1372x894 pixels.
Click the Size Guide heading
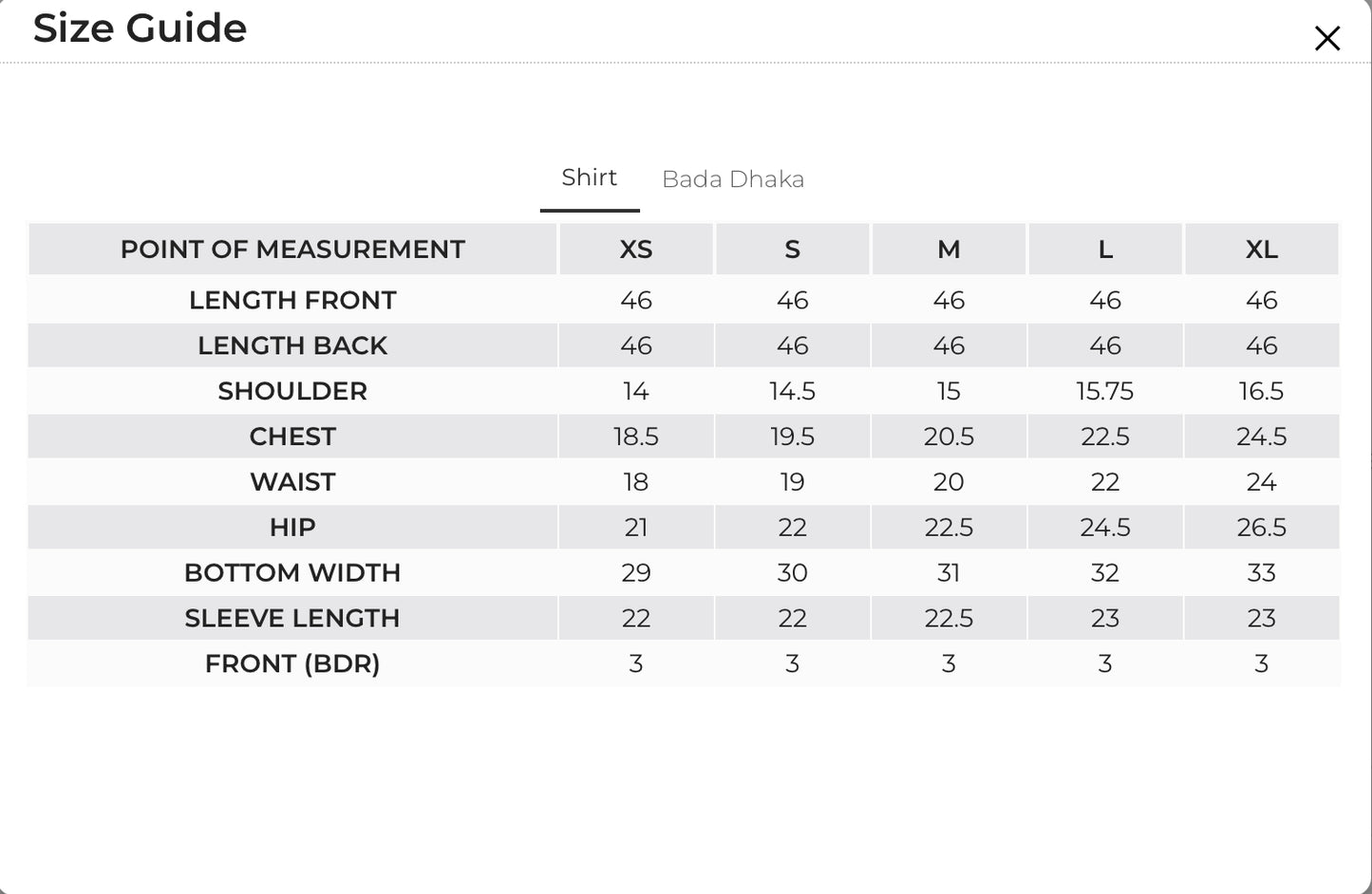coord(141,28)
